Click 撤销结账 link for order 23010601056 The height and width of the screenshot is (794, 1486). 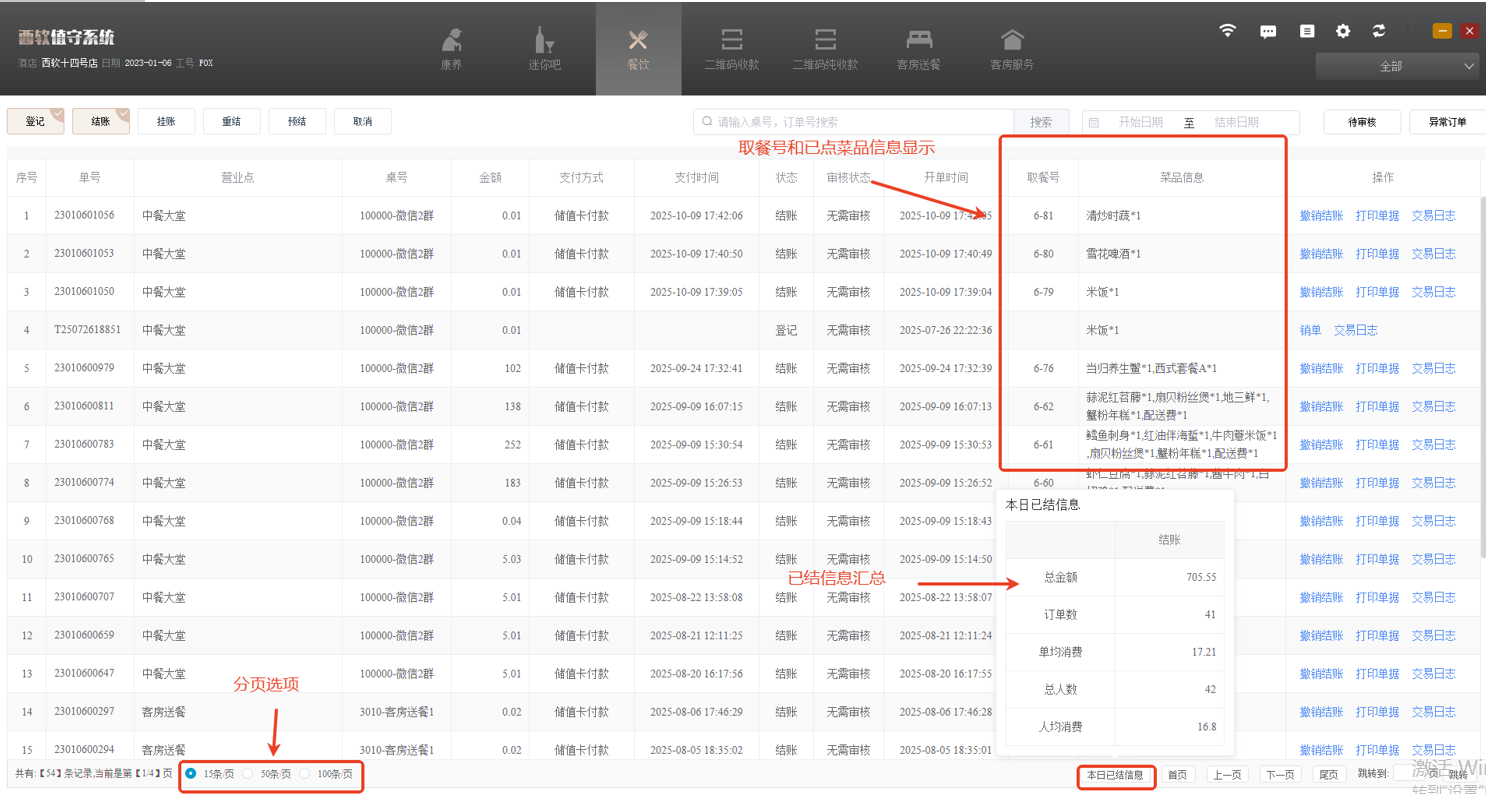point(1321,216)
